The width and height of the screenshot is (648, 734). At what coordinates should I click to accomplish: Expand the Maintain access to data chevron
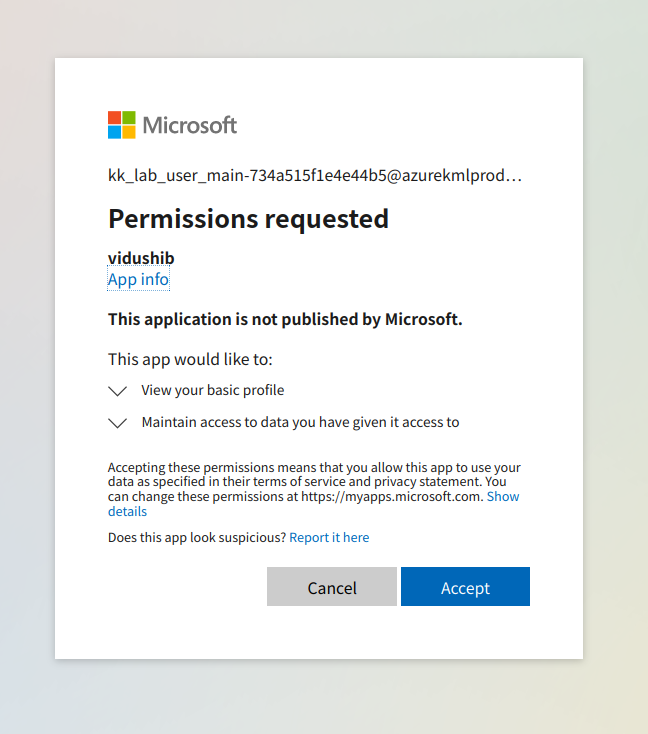118,423
